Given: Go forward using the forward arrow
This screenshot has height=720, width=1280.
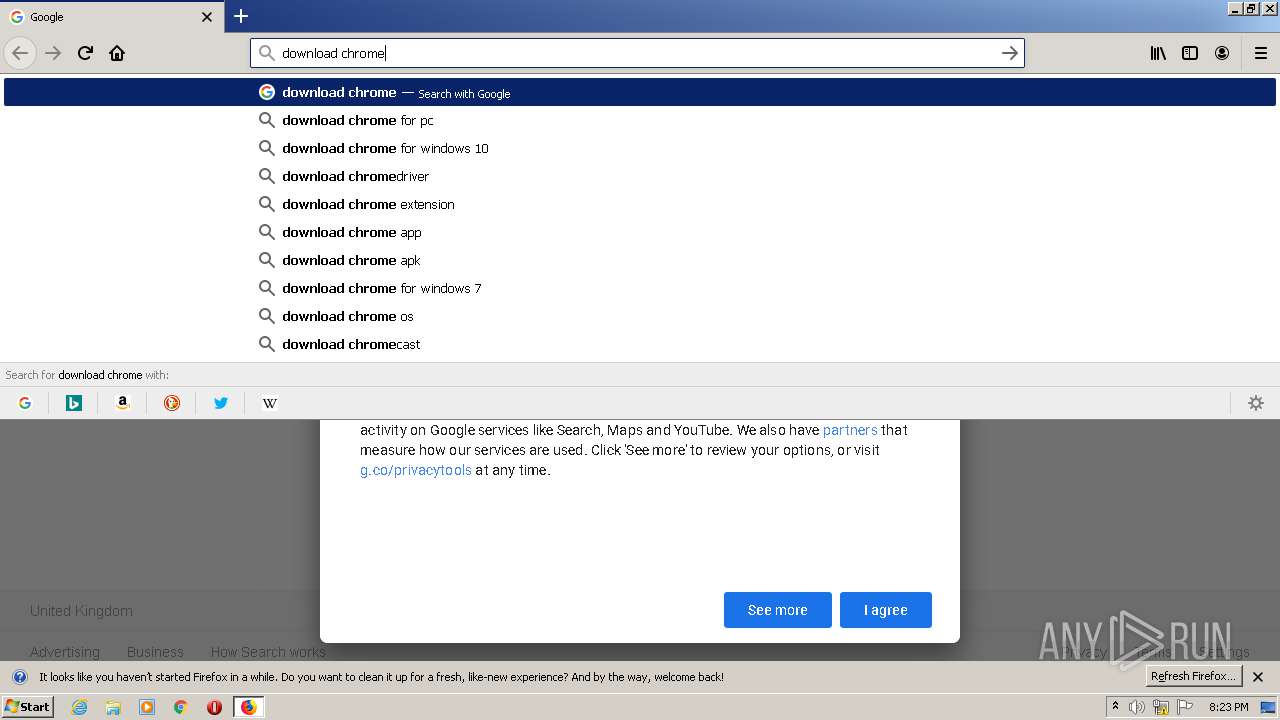Looking at the screenshot, I should click(x=53, y=53).
